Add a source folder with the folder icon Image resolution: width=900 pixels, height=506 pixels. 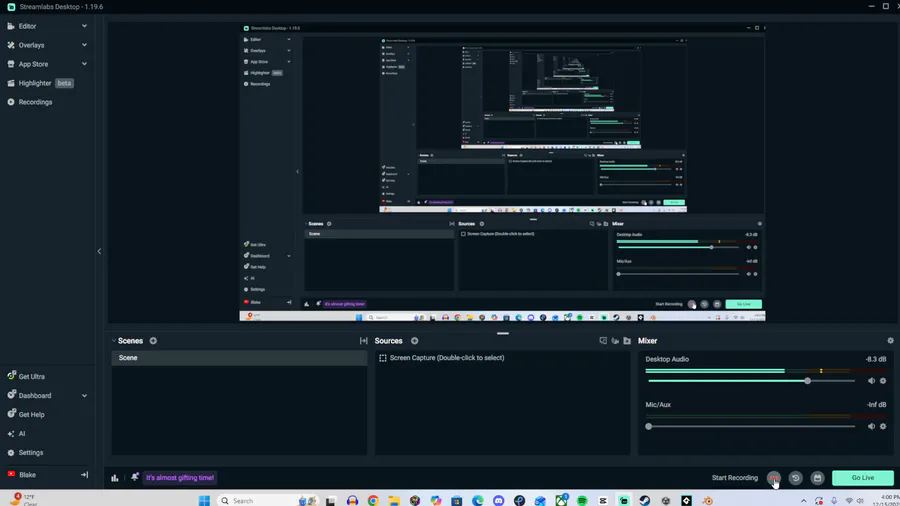pyautogui.click(x=627, y=341)
